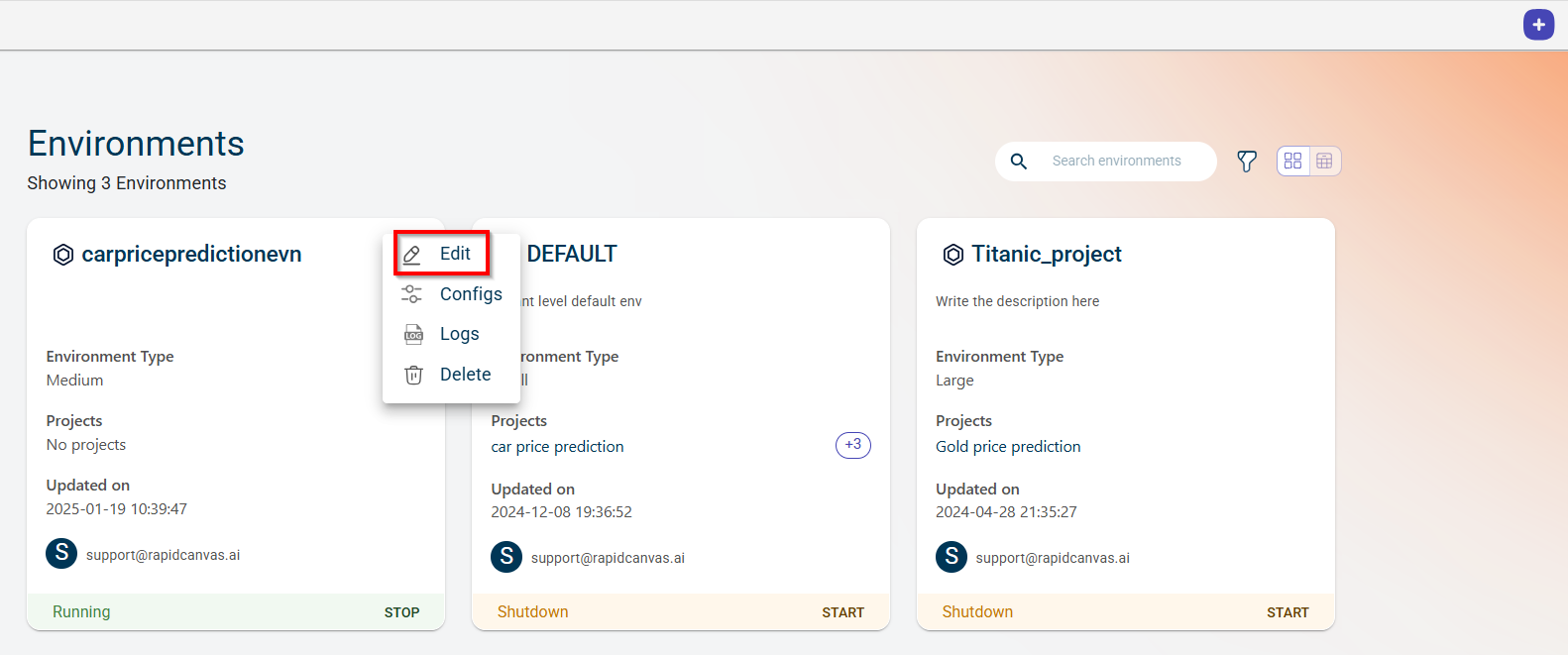Screen dimensions: 1568x655
Task: Start the DEFAULT environment
Action: [x=842, y=612]
